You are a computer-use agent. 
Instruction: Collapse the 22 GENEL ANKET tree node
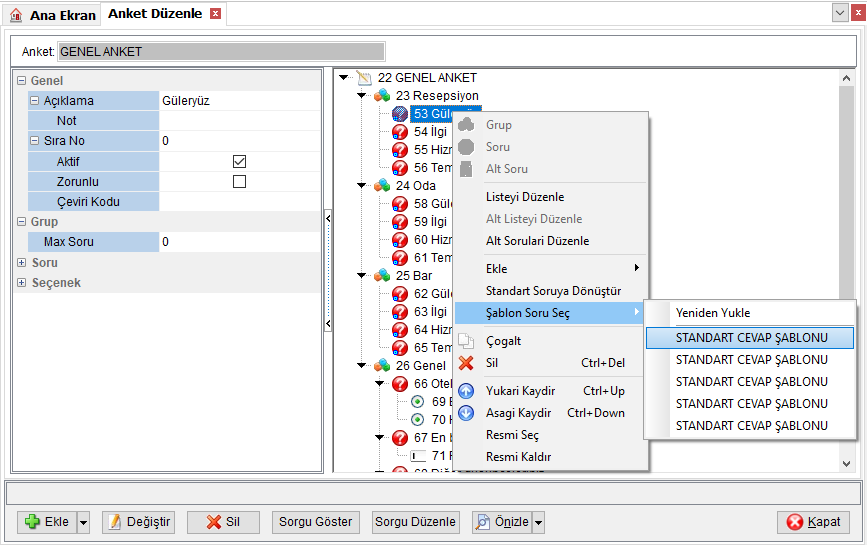tap(344, 77)
